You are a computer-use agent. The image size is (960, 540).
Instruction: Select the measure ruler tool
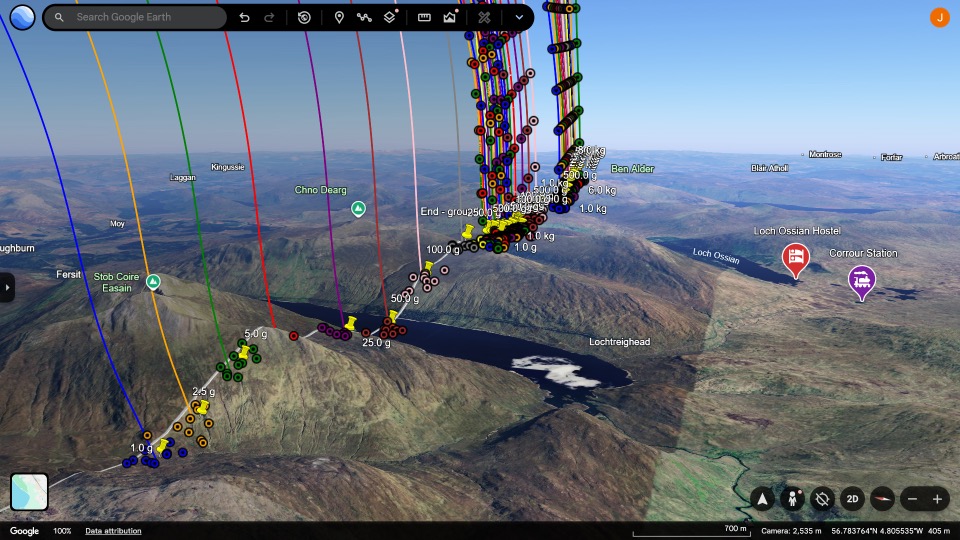tap(424, 17)
